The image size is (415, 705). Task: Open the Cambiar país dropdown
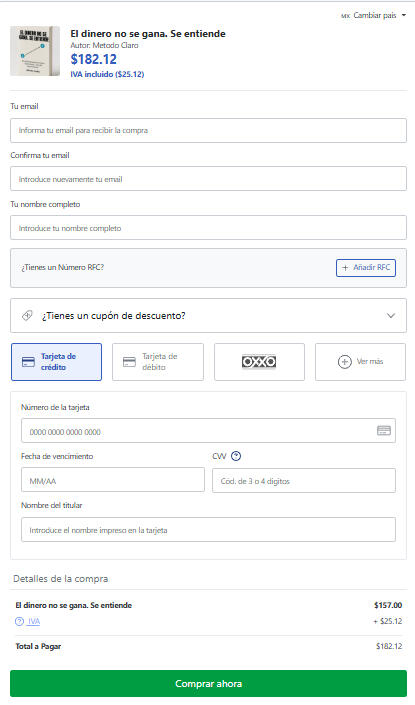[374, 15]
